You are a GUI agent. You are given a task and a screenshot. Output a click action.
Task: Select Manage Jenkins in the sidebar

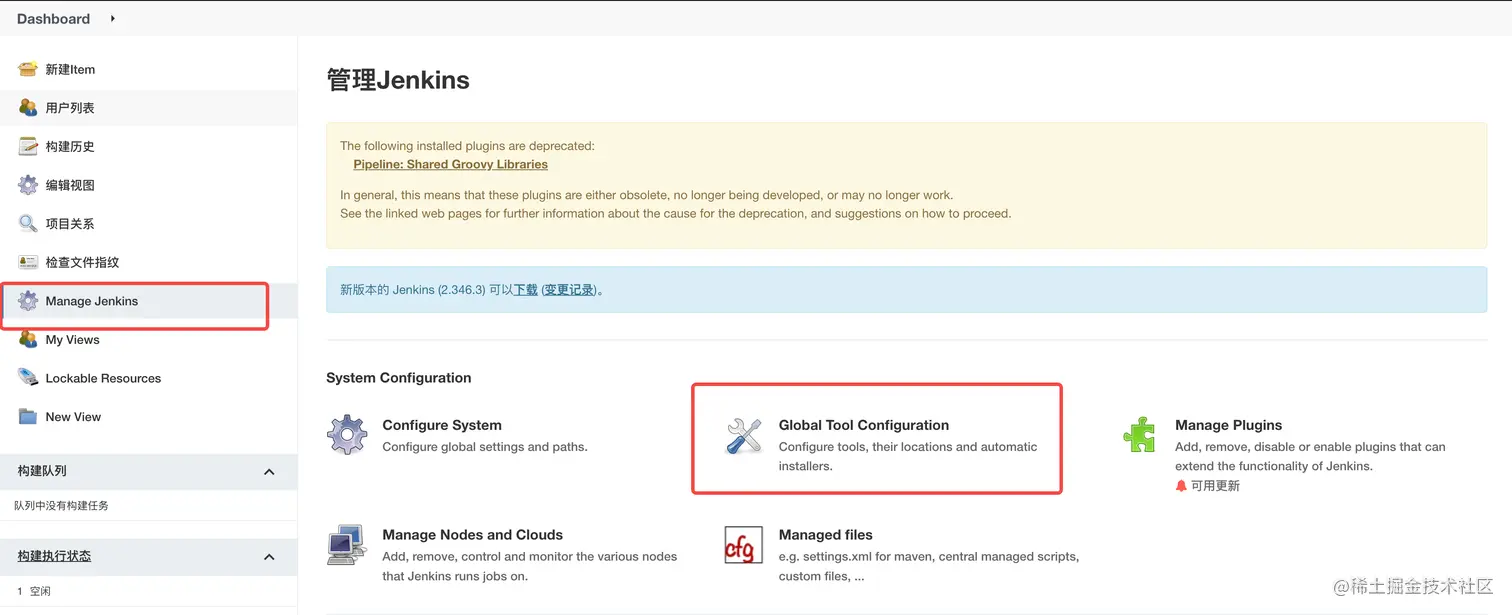coord(92,301)
